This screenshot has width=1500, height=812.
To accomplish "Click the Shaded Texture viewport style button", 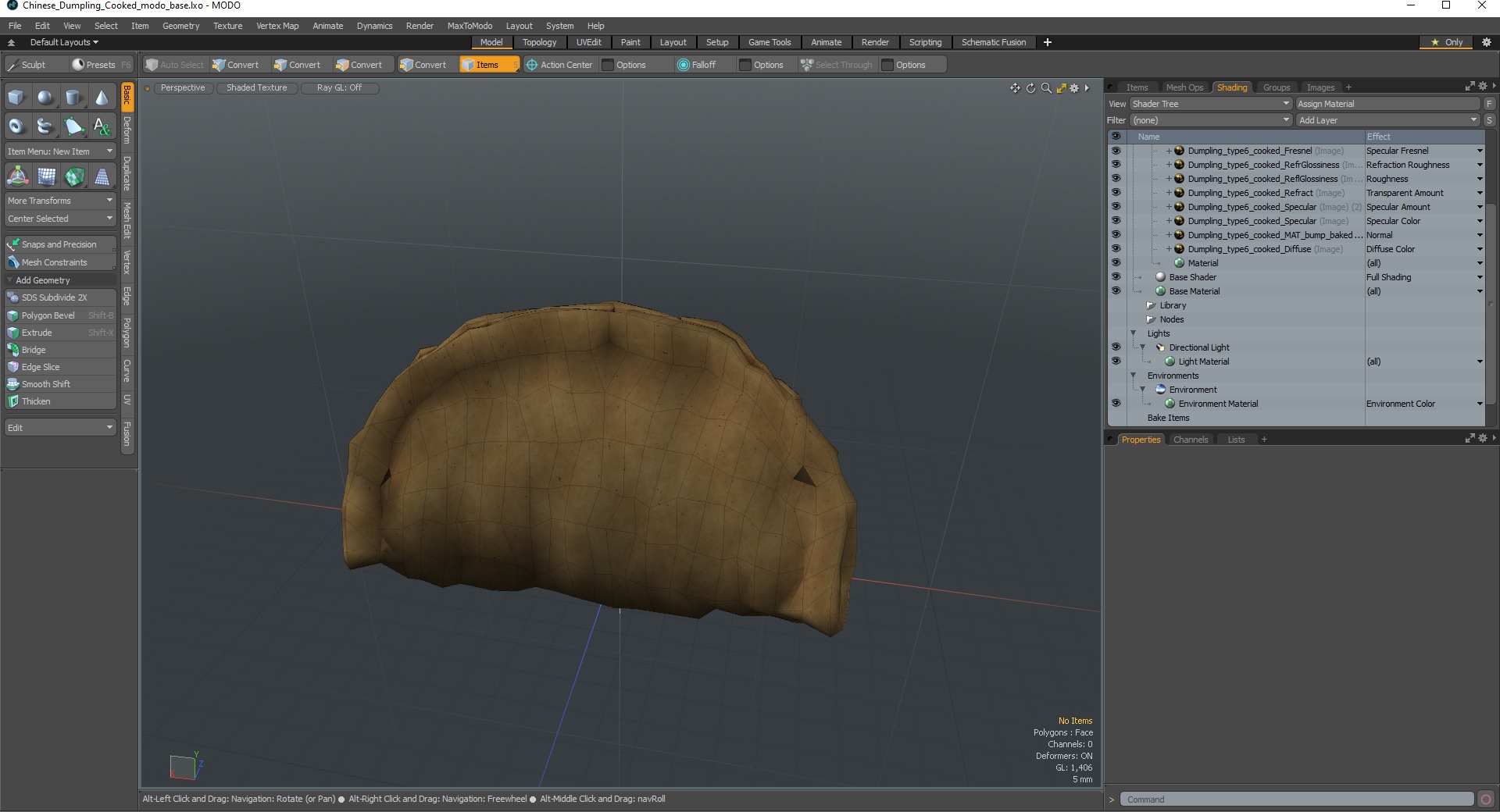I will pyautogui.click(x=256, y=88).
